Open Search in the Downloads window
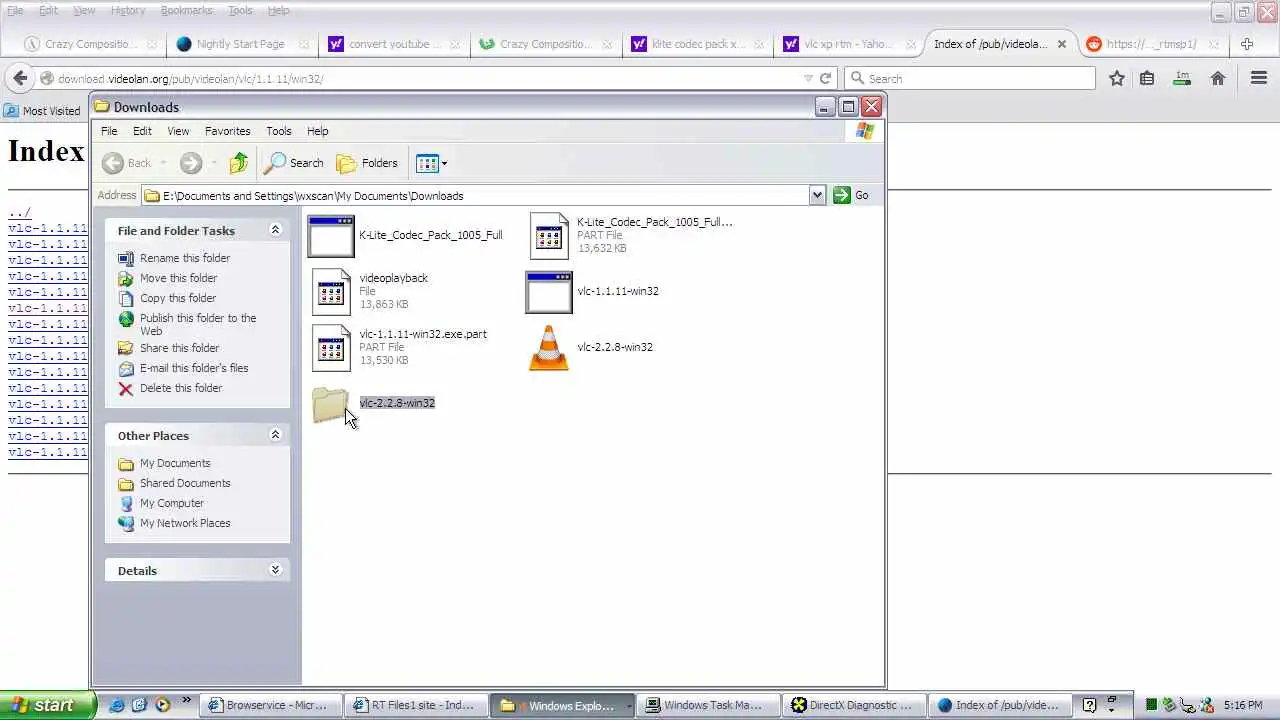 293,163
